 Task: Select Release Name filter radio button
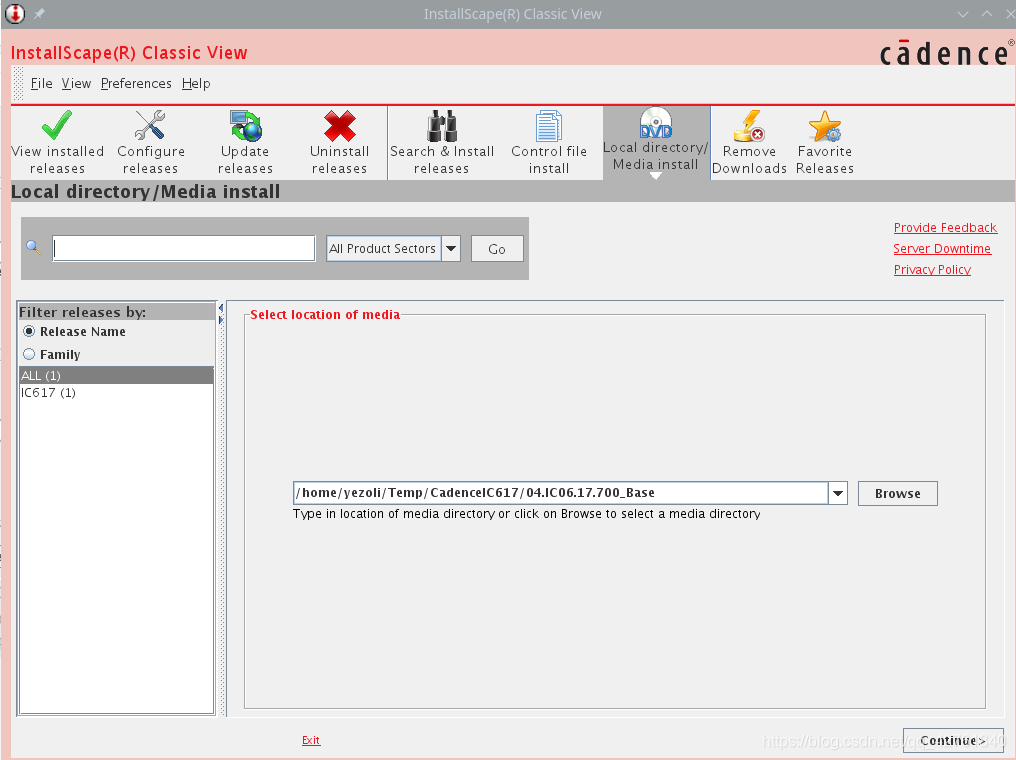pos(29,331)
